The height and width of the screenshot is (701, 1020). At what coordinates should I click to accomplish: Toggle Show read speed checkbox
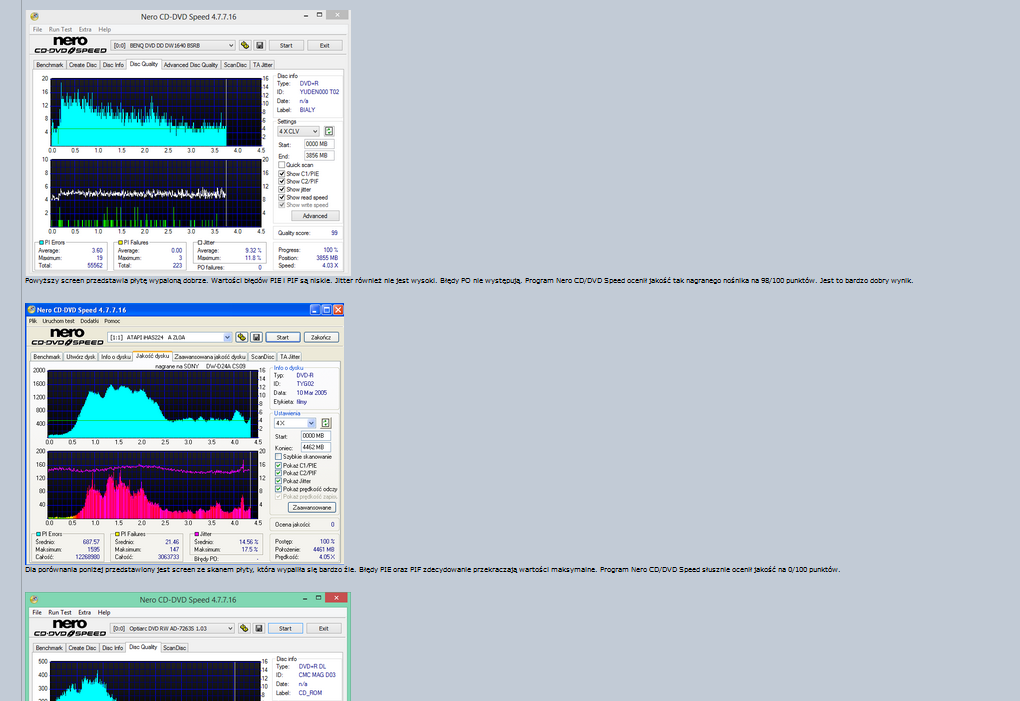pos(282,197)
